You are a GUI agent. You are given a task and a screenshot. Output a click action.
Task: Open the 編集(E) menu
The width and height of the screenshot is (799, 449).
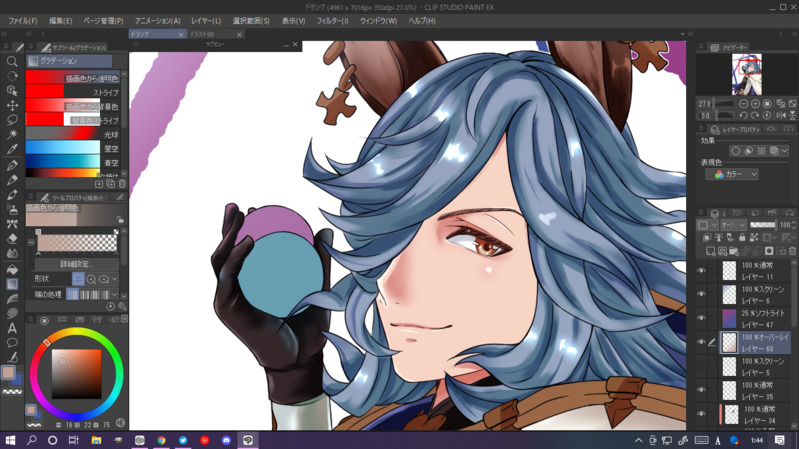click(x=60, y=21)
